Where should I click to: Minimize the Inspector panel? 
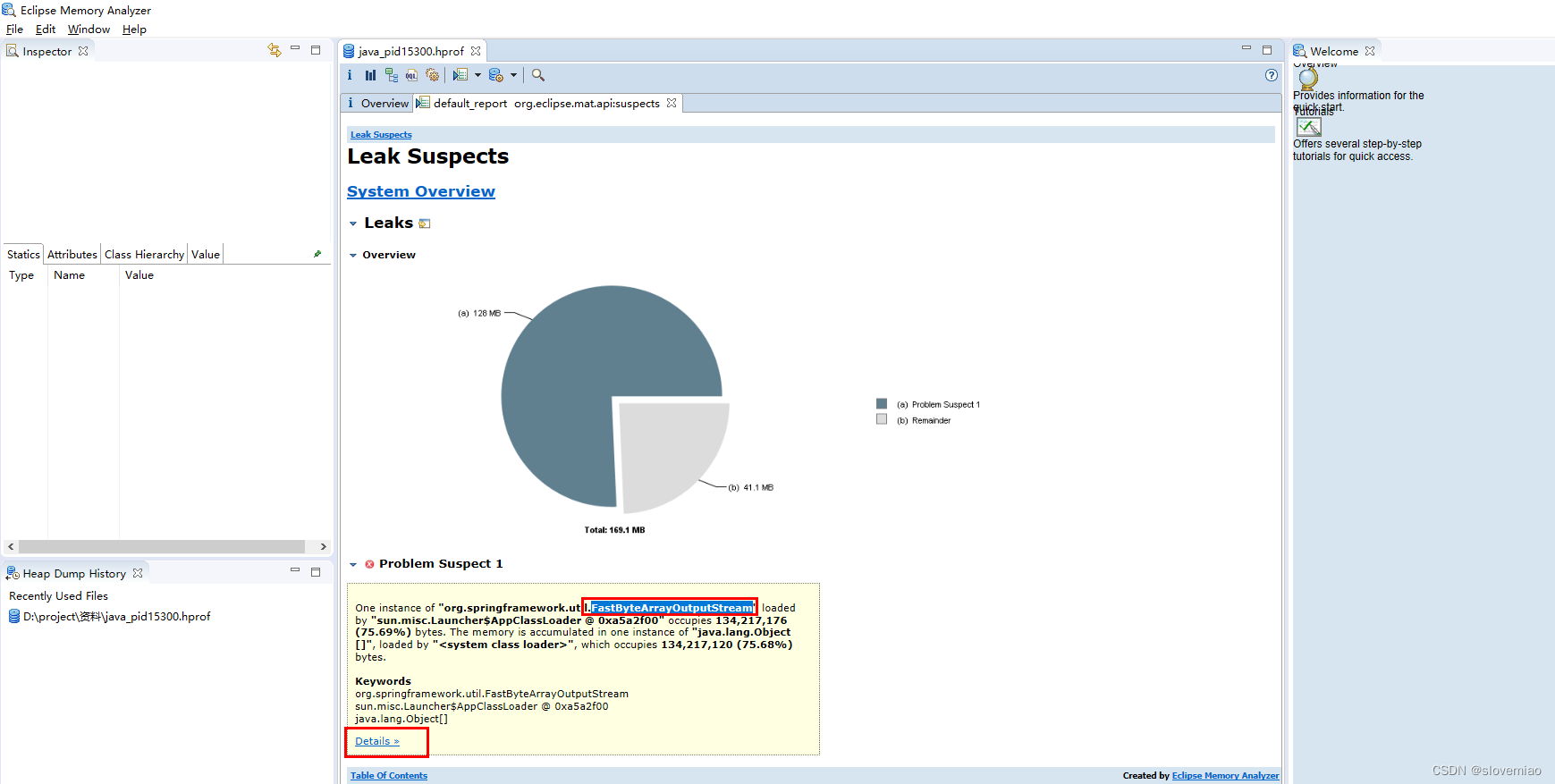tap(295, 49)
